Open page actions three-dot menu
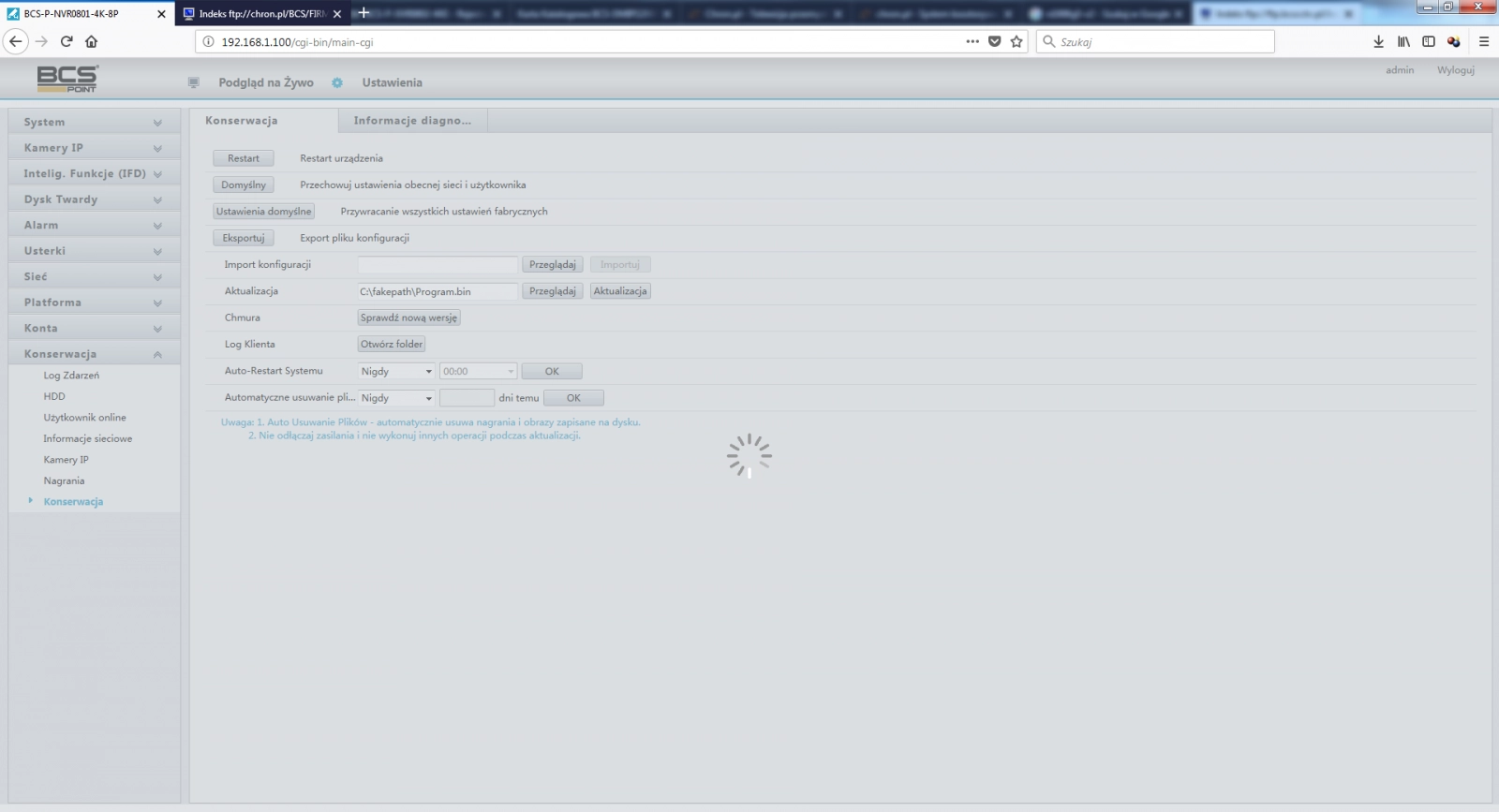The height and width of the screenshot is (812, 1499). [x=972, y=41]
